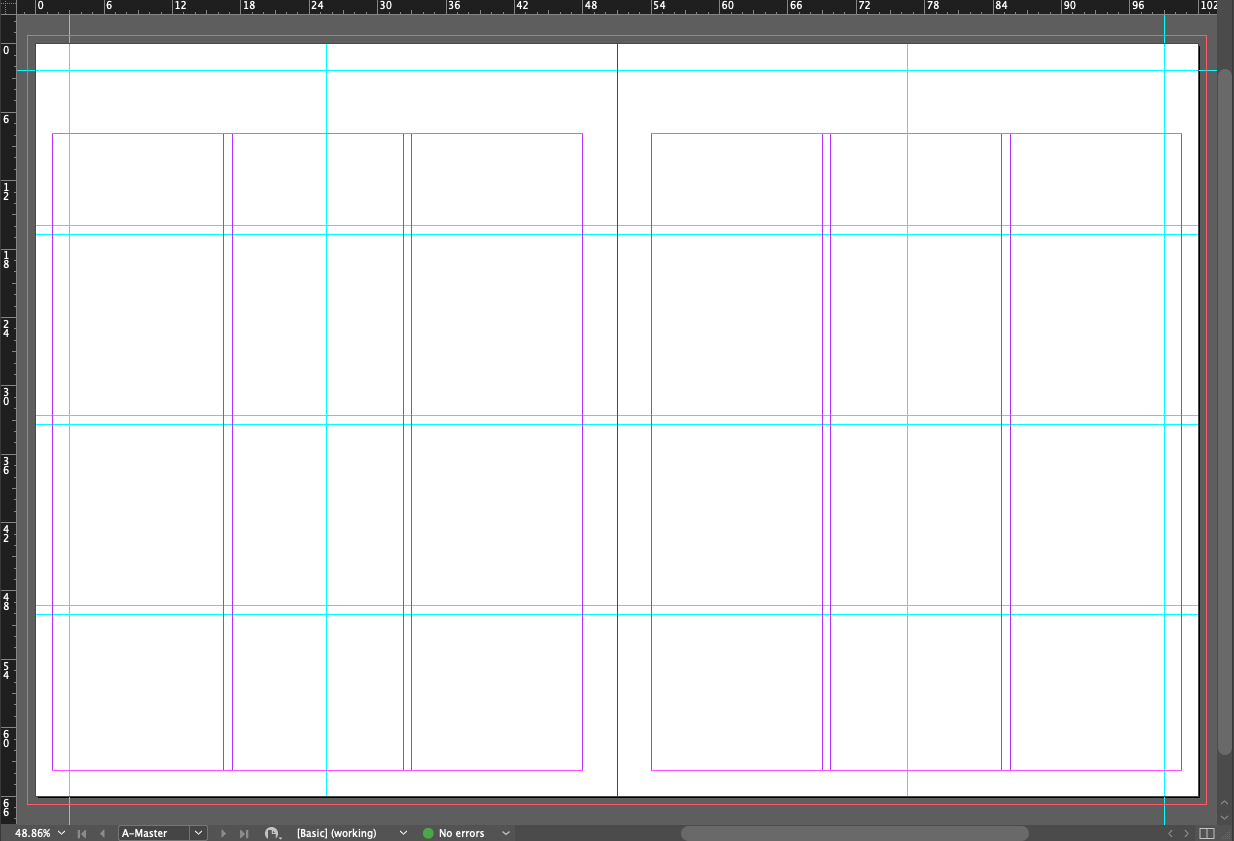Click the vertical scrollbar thumb
Image resolution: width=1234 pixels, height=841 pixels.
tap(1224, 412)
